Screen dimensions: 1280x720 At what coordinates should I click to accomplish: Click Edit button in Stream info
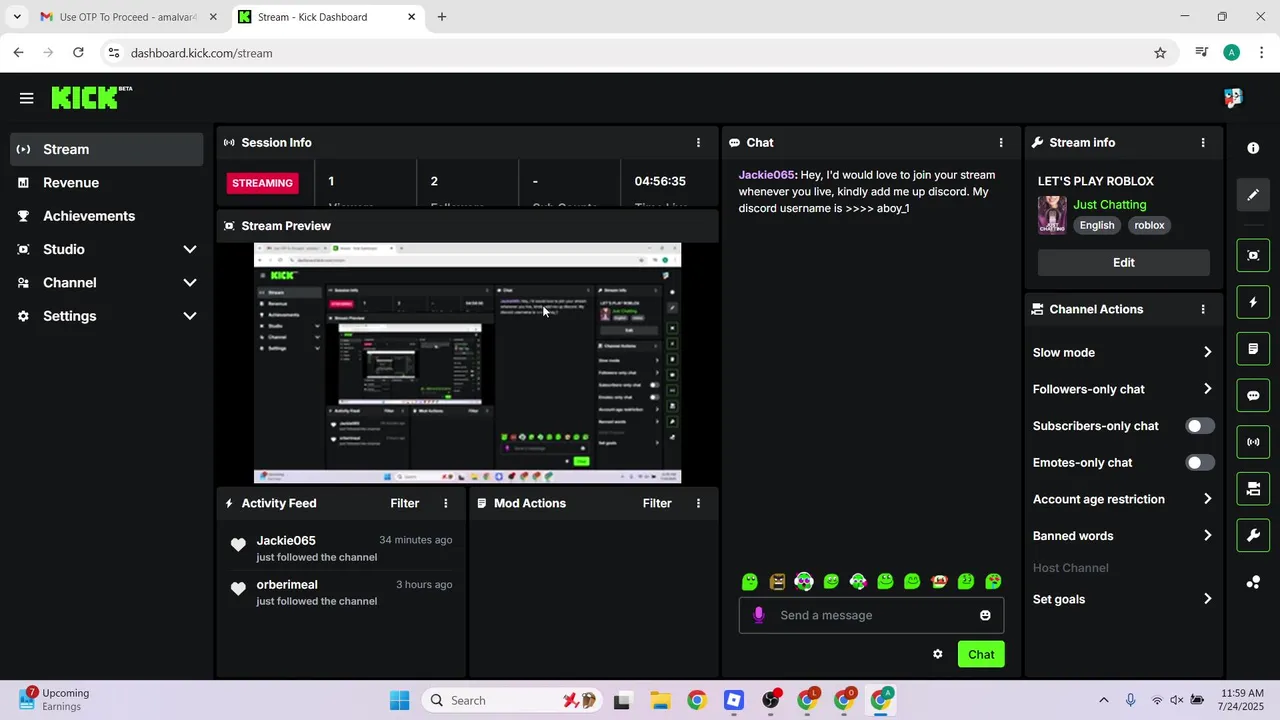tap(1124, 263)
